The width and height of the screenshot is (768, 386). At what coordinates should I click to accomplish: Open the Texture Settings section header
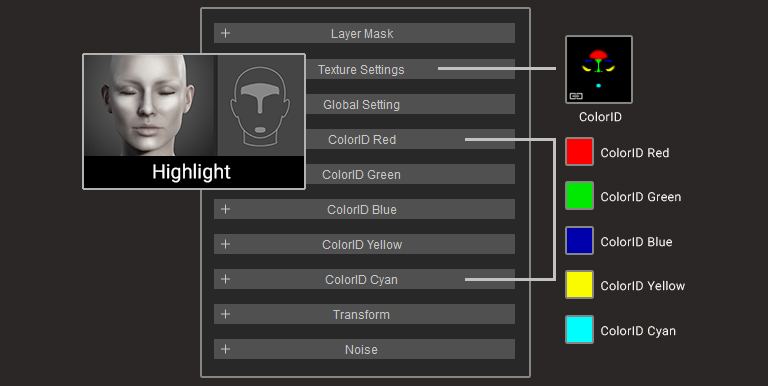410,69
